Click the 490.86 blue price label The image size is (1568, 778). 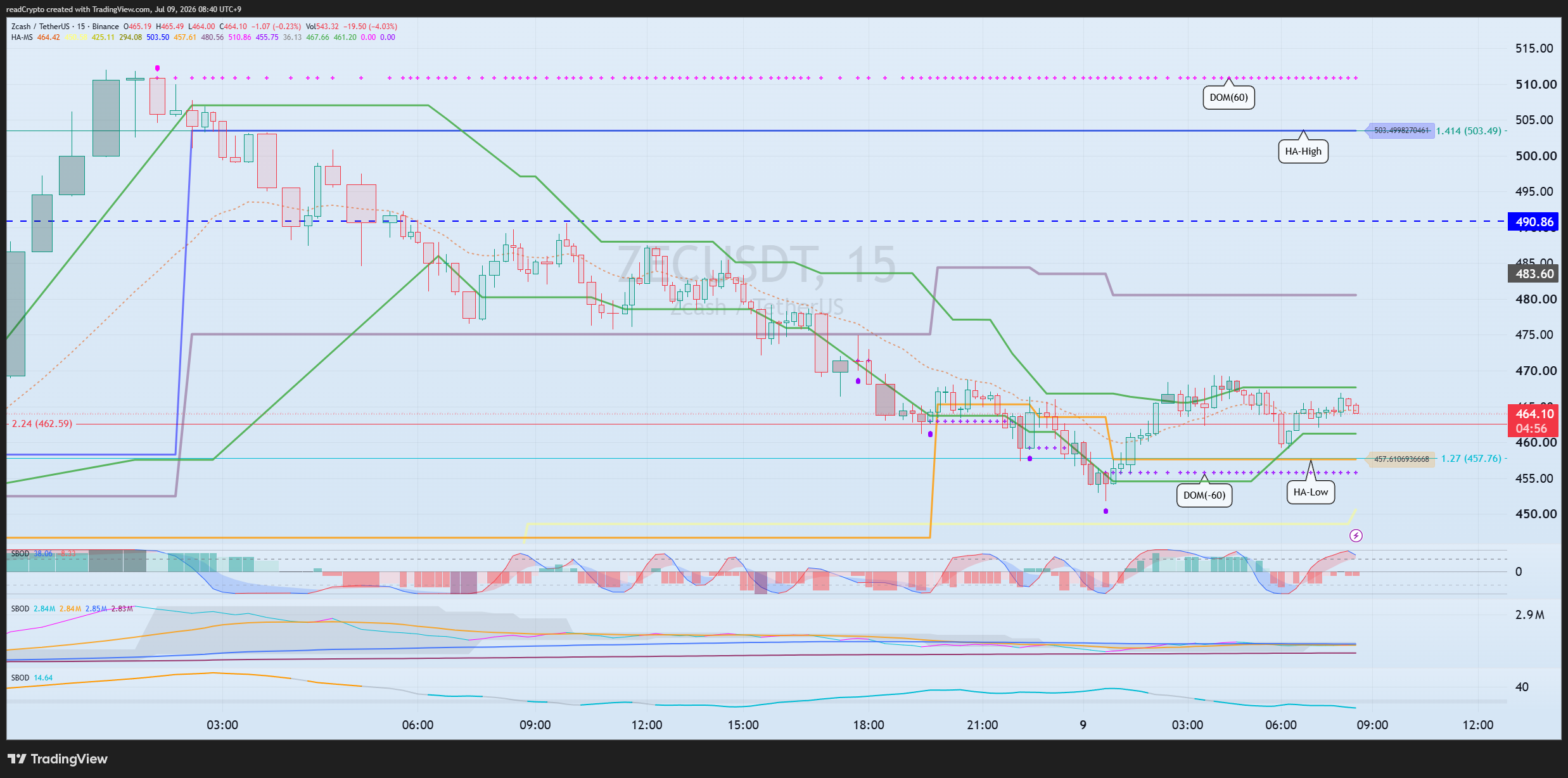[x=1534, y=222]
